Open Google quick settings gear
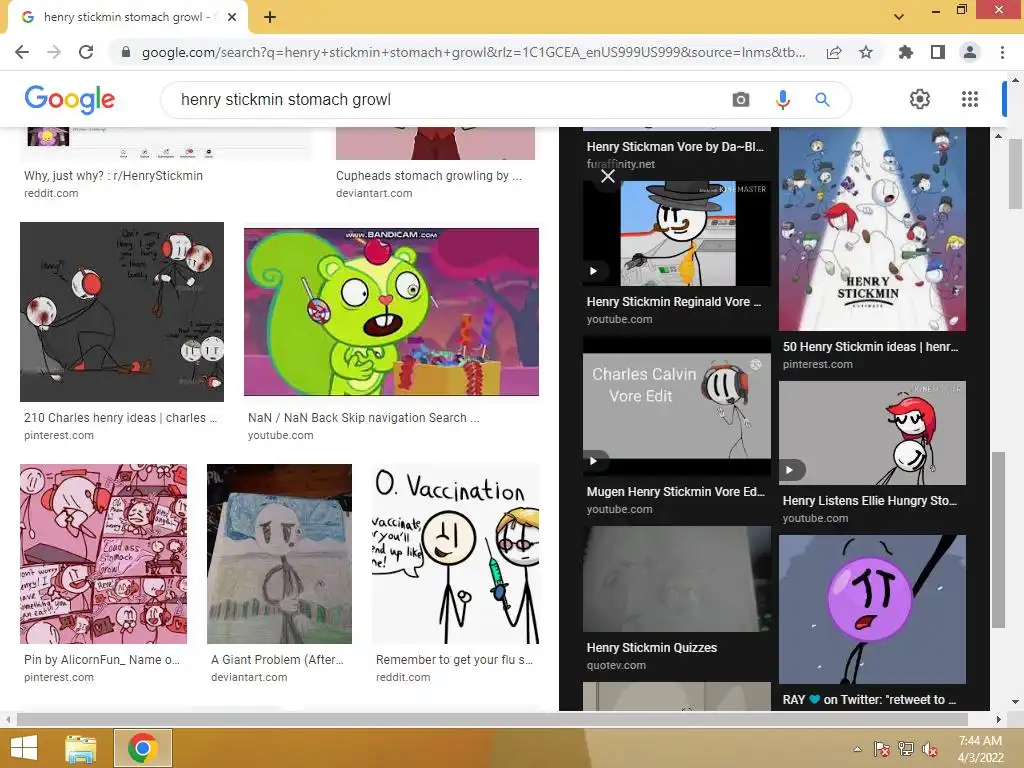 click(x=920, y=99)
